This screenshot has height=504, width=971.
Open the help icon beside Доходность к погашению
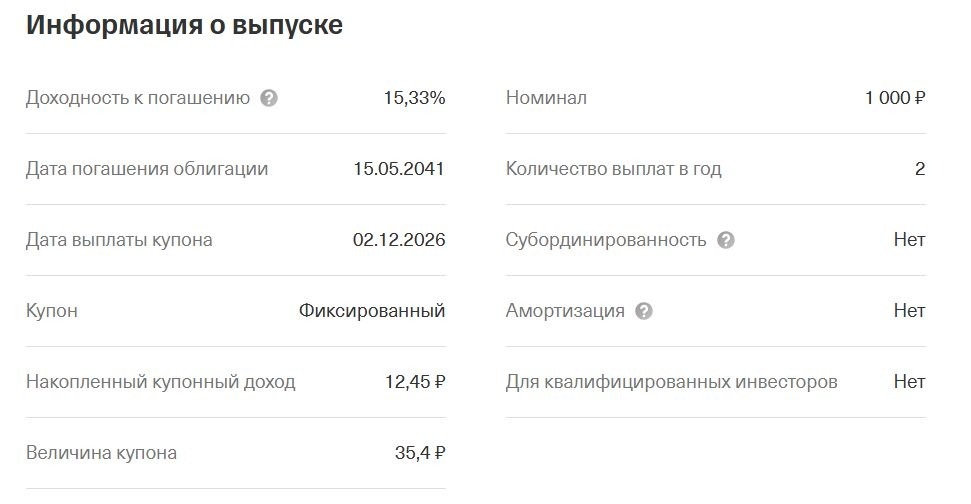pyautogui.click(x=269, y=98)
